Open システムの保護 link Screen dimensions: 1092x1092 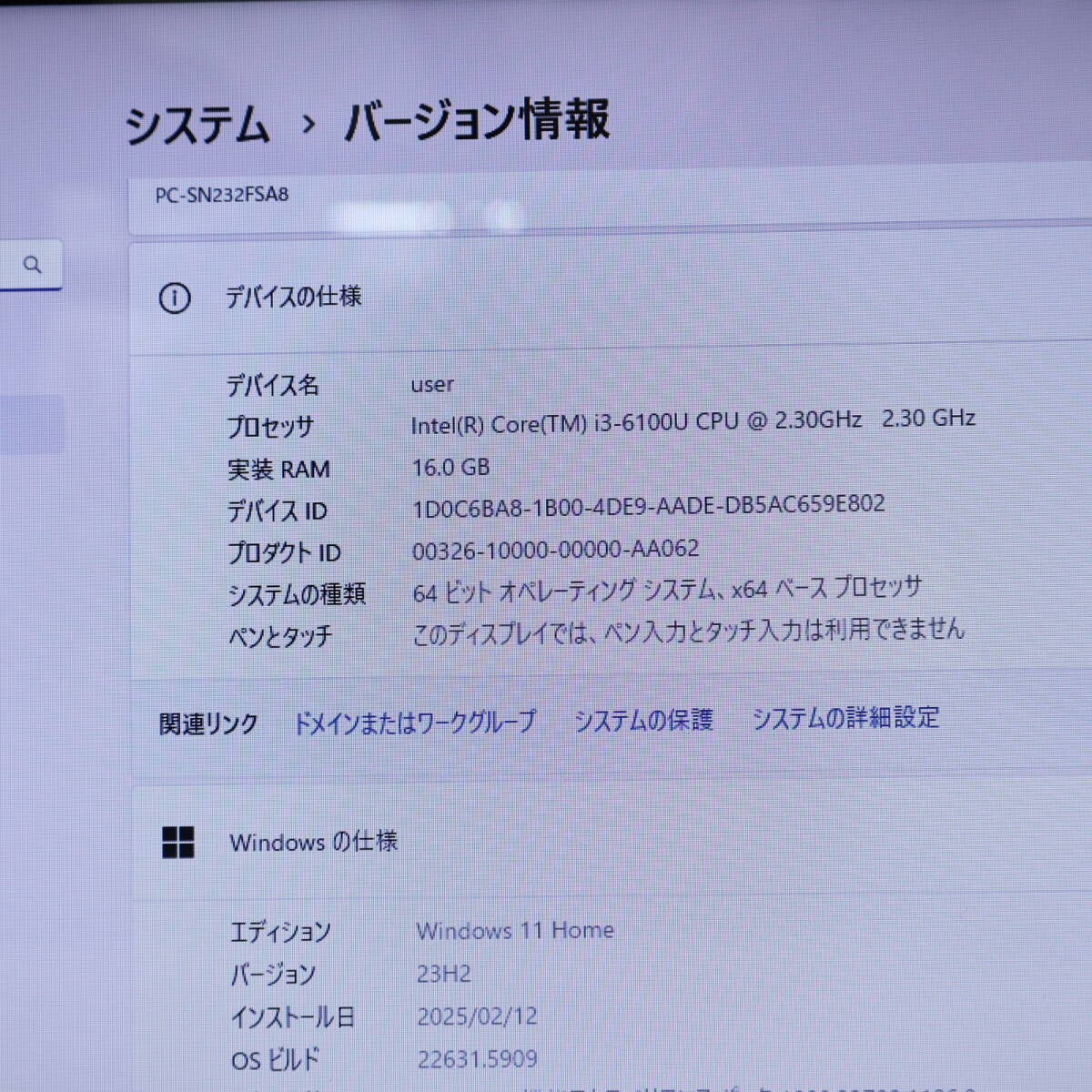pos(643,720)
